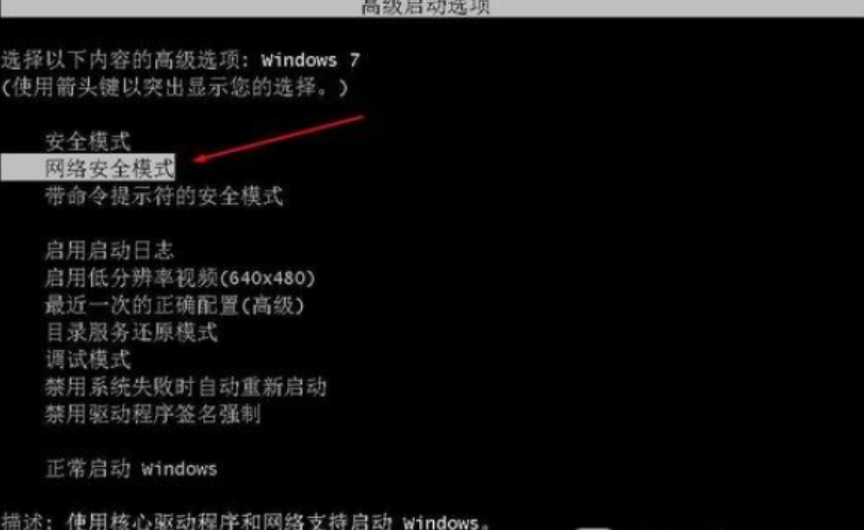Click the arrow-key instruction line

175,87
